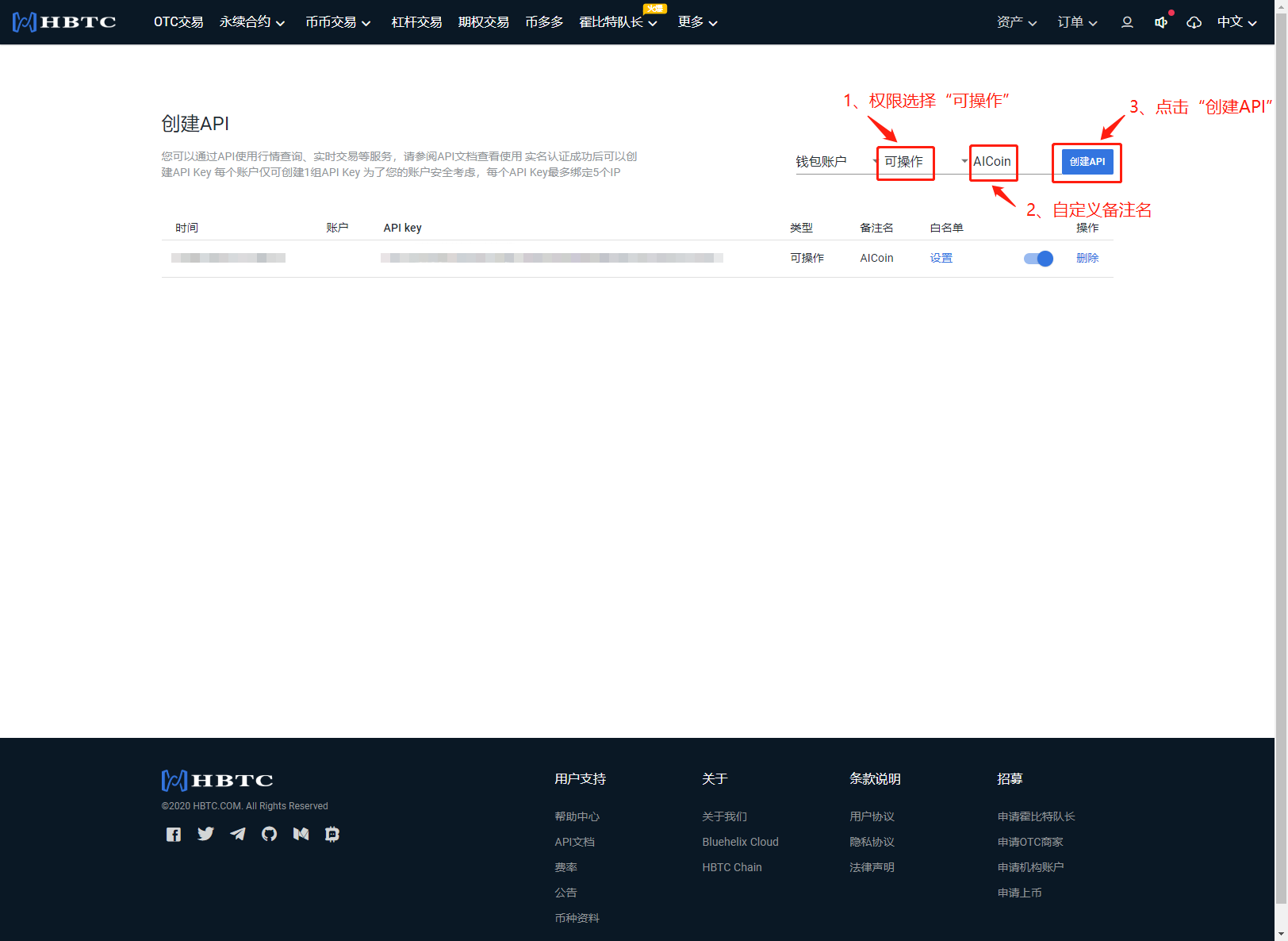Go to OTC交易 in the navigation
Viewport: 1288px width, 941px height.
[178, 22]
